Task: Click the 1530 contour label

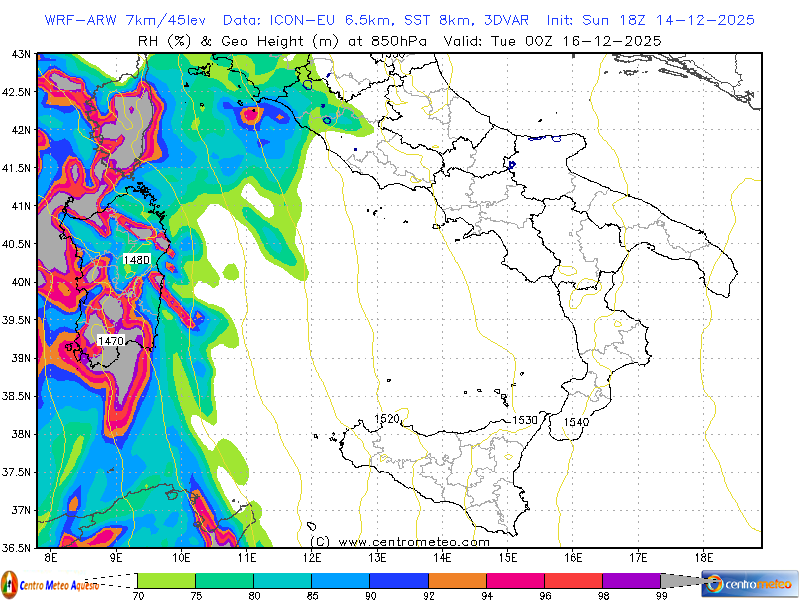Action: [526, 420]
